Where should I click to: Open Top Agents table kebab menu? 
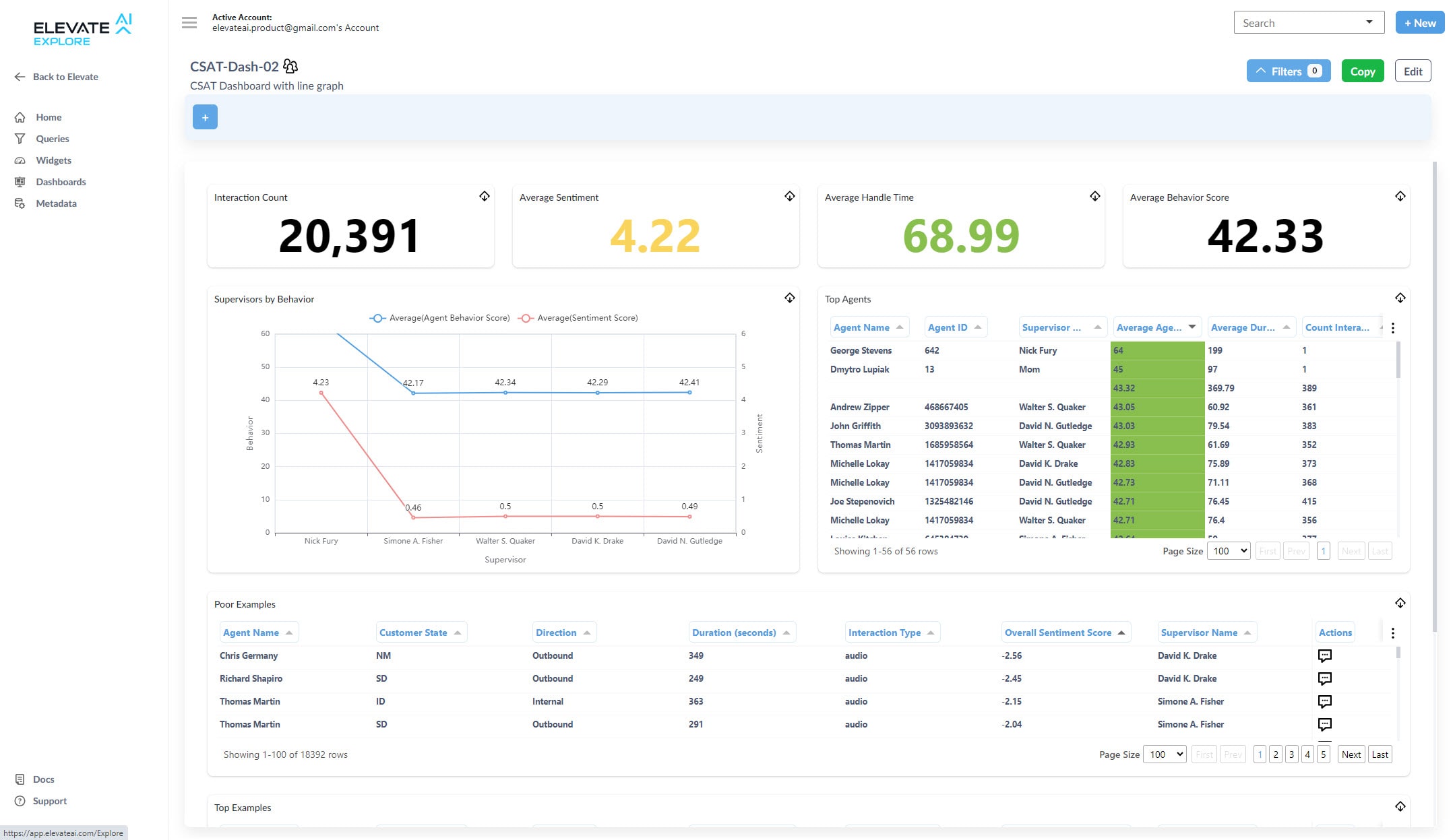pos(1393,328)
